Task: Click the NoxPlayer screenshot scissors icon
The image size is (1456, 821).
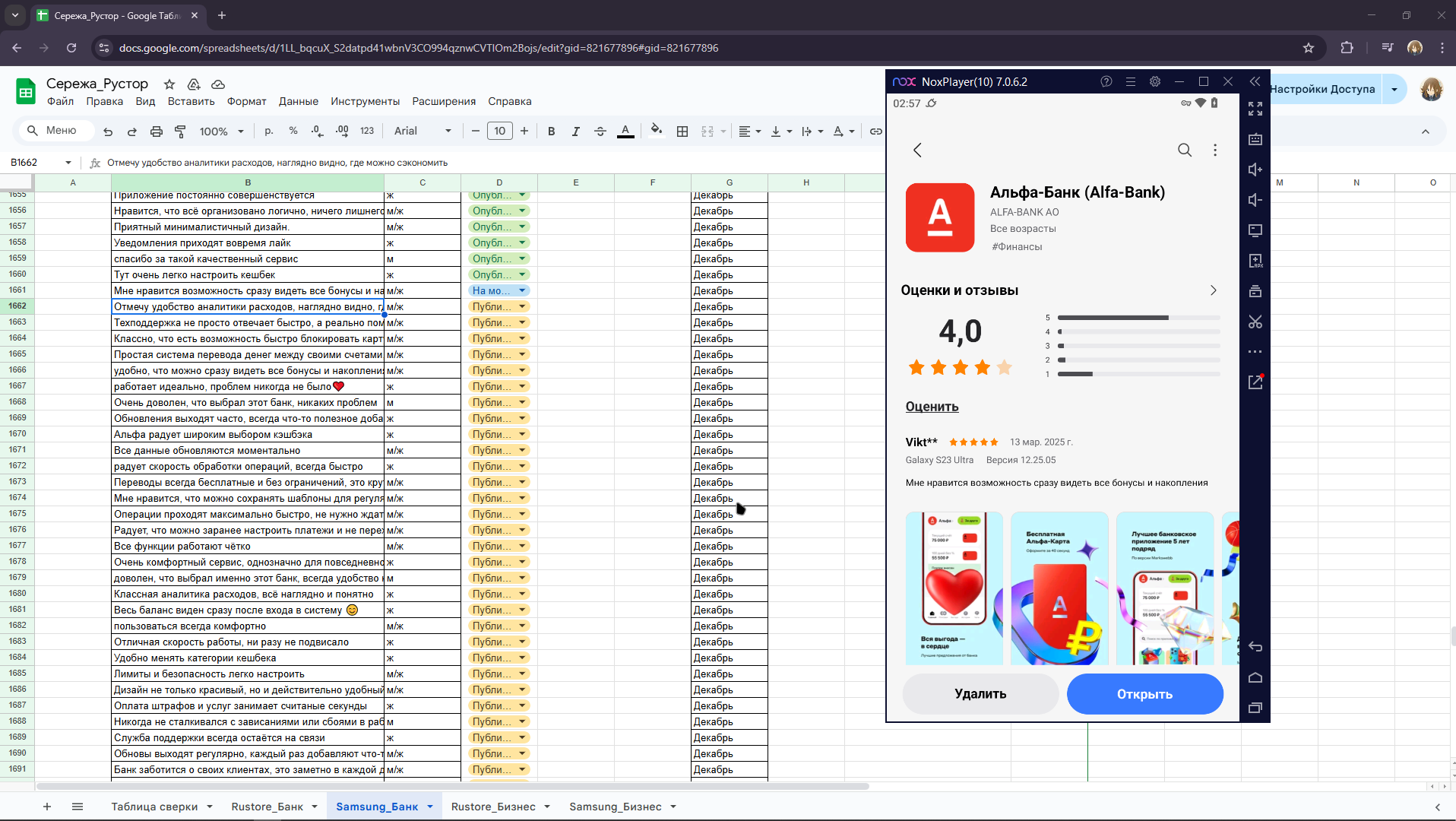Action: point(1255,322)
